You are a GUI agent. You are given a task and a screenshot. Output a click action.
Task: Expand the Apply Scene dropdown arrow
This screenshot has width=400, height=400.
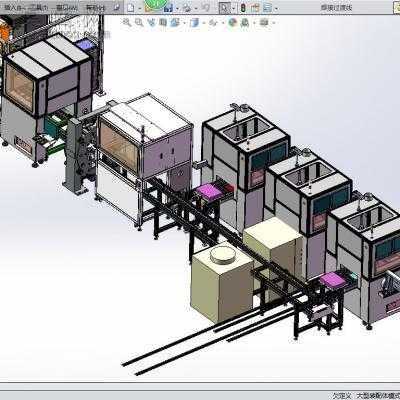coord(254,23)
